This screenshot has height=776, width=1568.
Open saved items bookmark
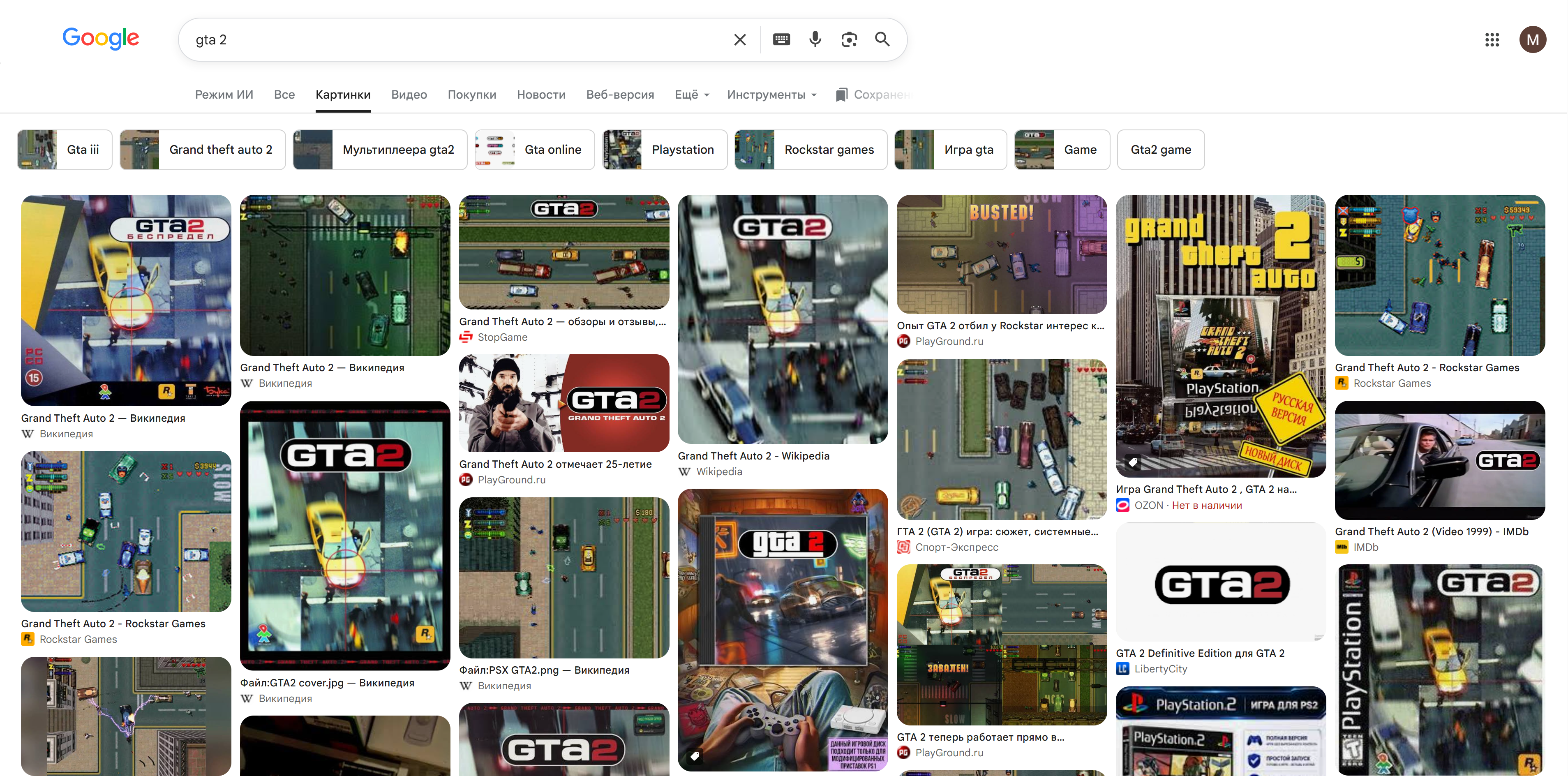pos(873,95)
